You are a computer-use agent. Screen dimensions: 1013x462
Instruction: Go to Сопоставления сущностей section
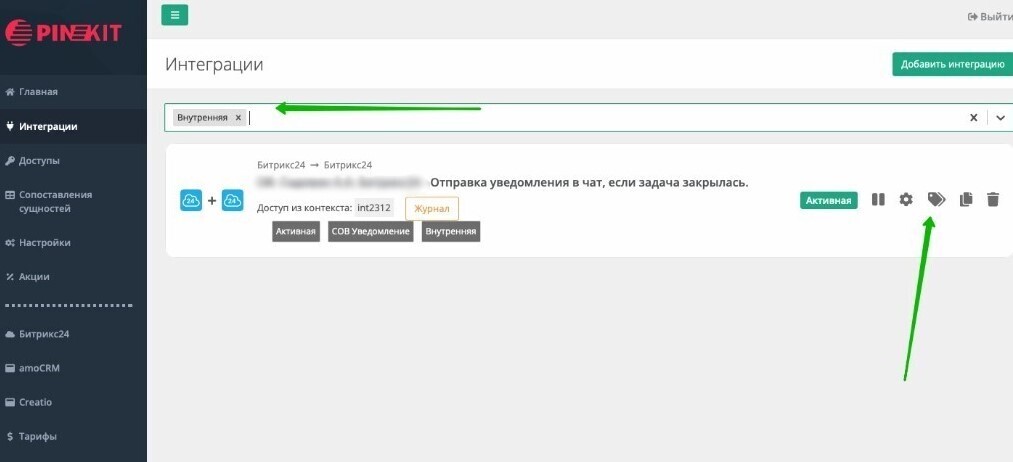tap(55, 201)
